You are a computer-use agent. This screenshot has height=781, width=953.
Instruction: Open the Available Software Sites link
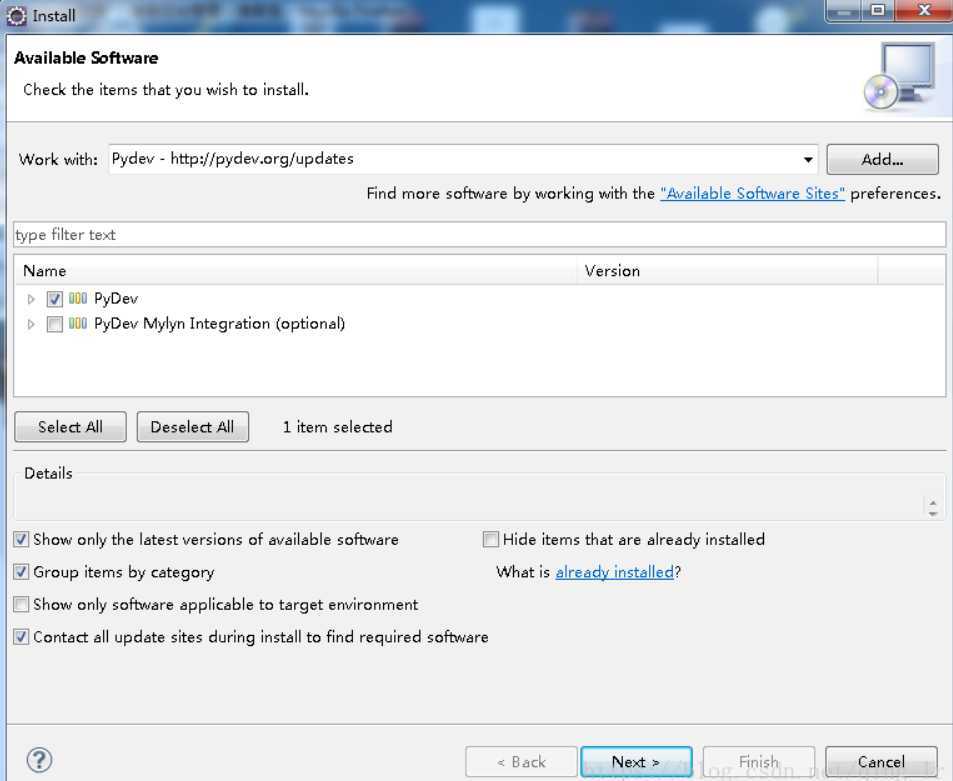click(x=752, y=193)
